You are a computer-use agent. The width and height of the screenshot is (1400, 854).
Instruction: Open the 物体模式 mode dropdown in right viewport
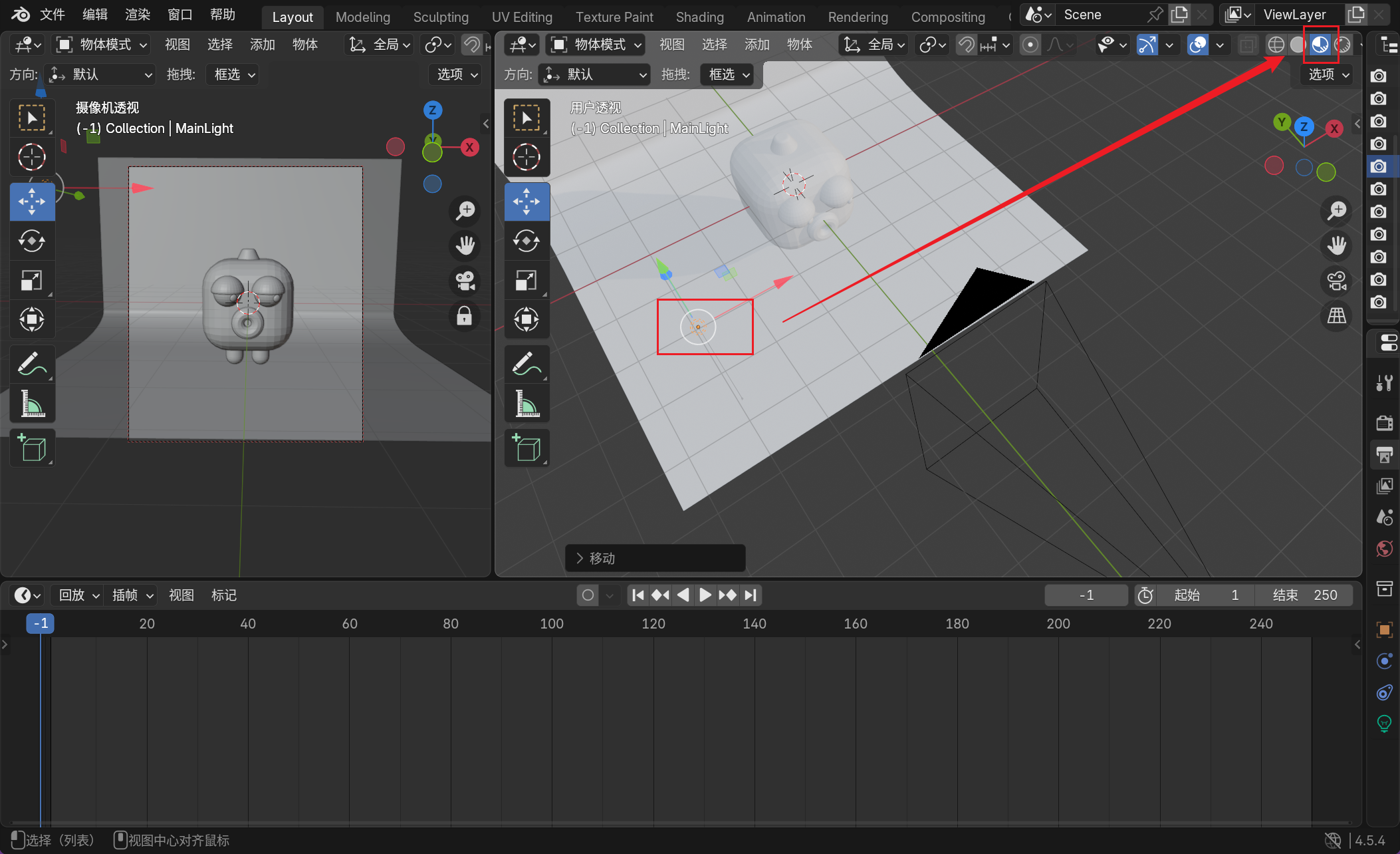(x=596, y=45)
